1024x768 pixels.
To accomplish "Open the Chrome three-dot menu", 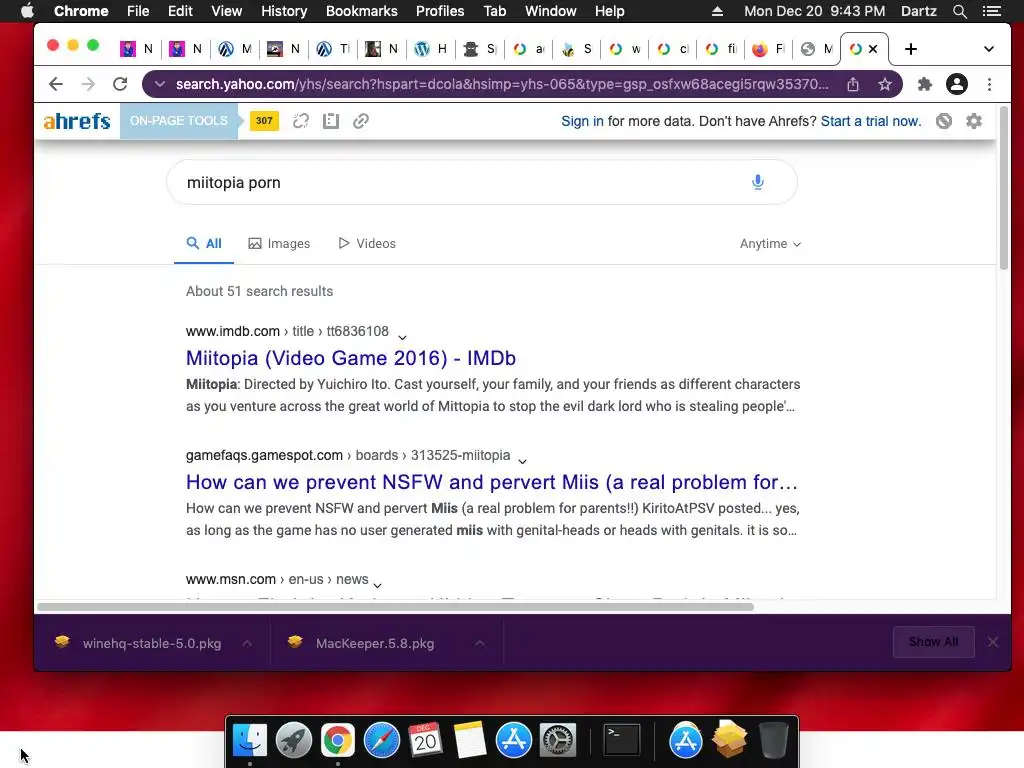I will 989,84.
